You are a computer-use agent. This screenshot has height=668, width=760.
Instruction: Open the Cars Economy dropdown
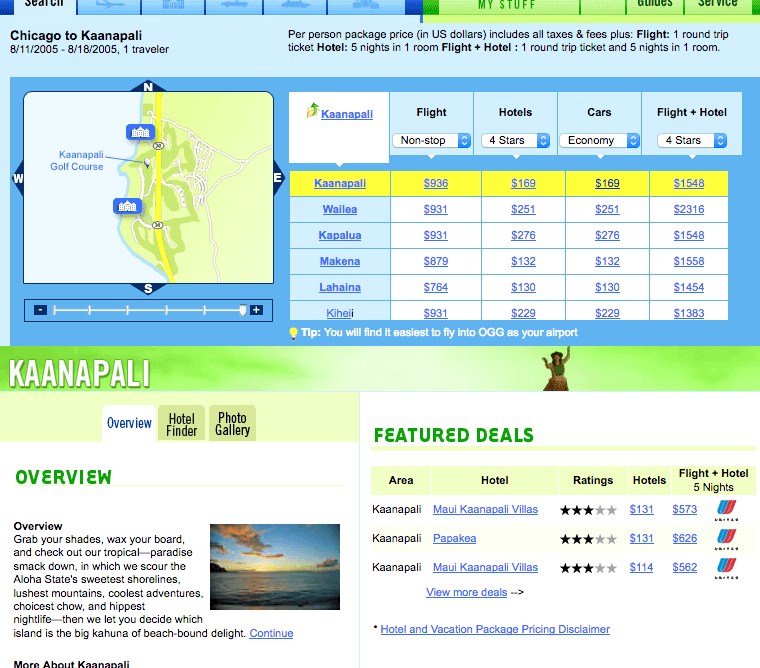[x=600, y=141]
